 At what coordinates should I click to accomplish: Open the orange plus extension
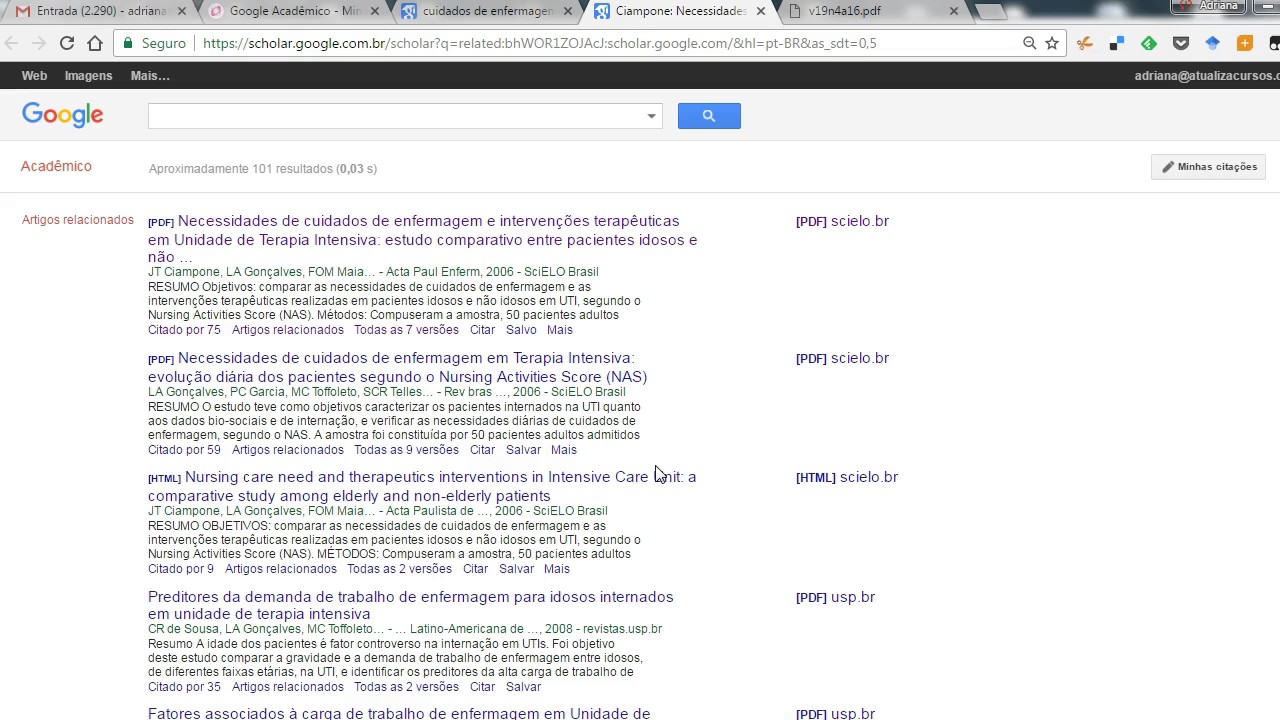click(1245, 43)
